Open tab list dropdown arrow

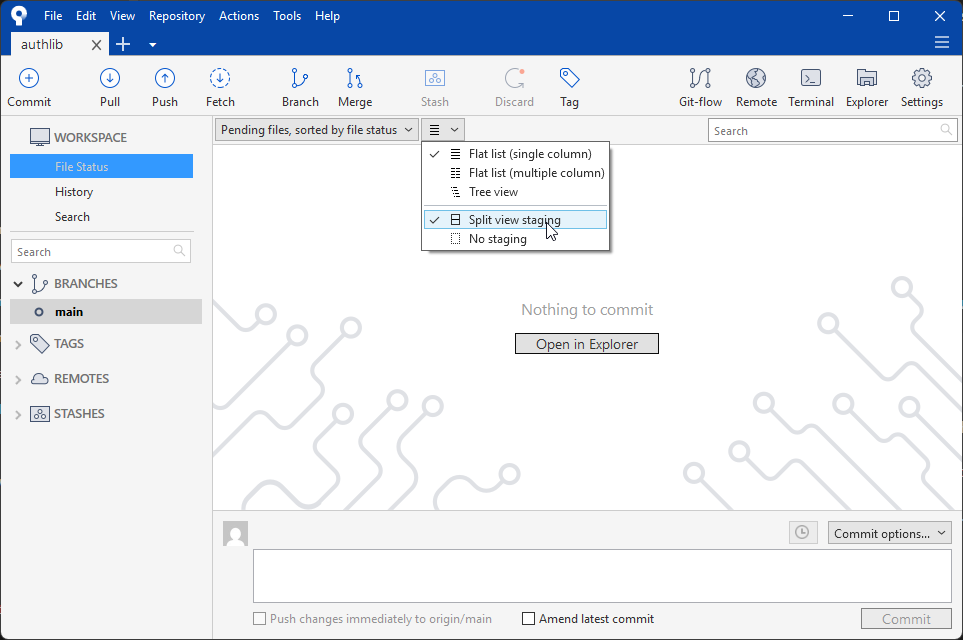(152, 44)
